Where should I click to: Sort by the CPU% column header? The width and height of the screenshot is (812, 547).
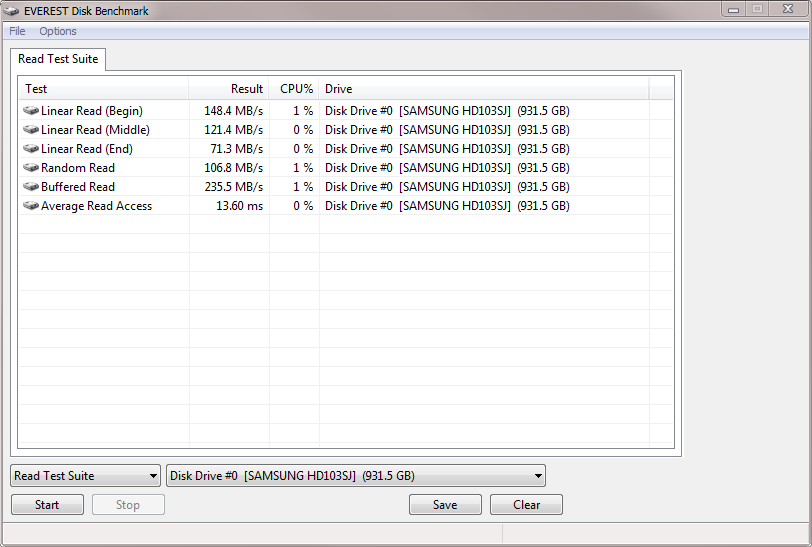point(294,89)
